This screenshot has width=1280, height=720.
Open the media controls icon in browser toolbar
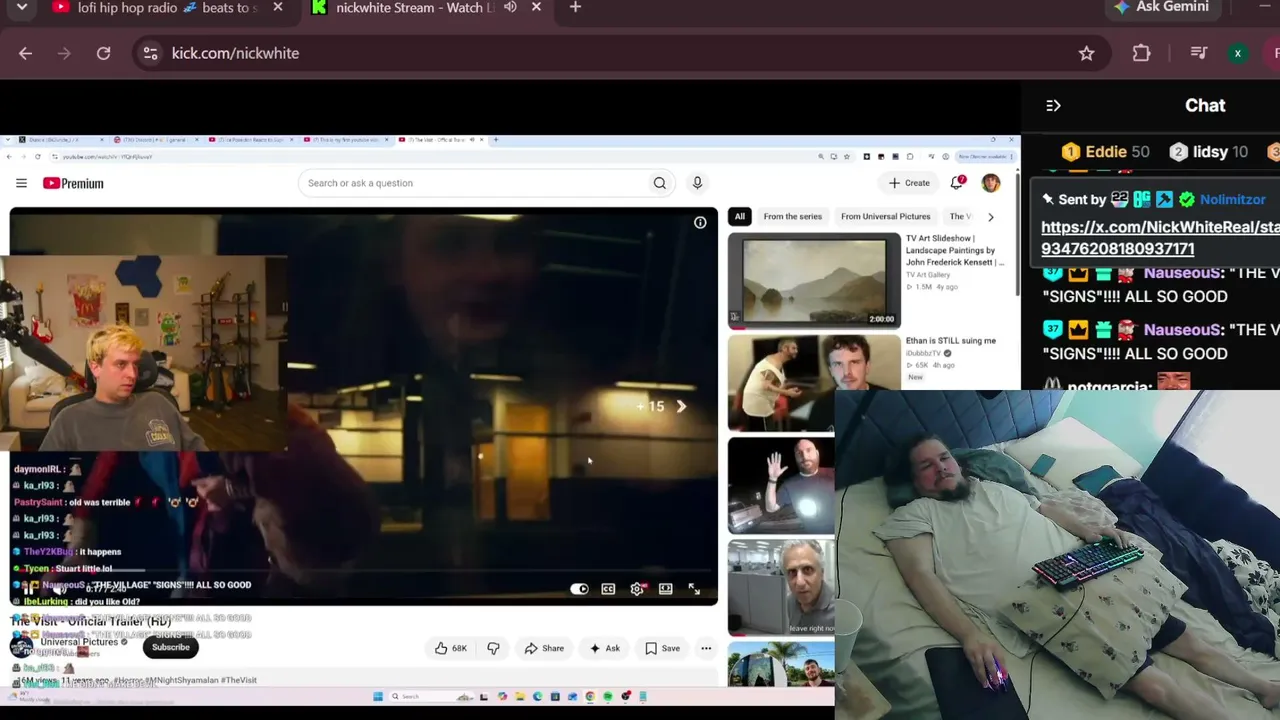(1199, 53)
